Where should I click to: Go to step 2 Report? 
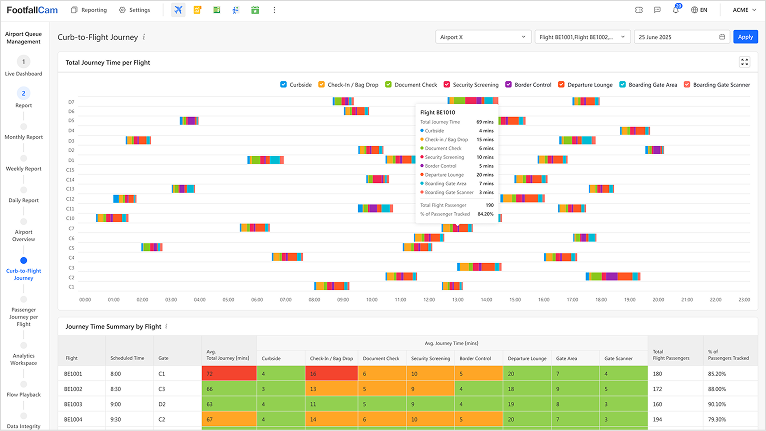click(23, 97)
